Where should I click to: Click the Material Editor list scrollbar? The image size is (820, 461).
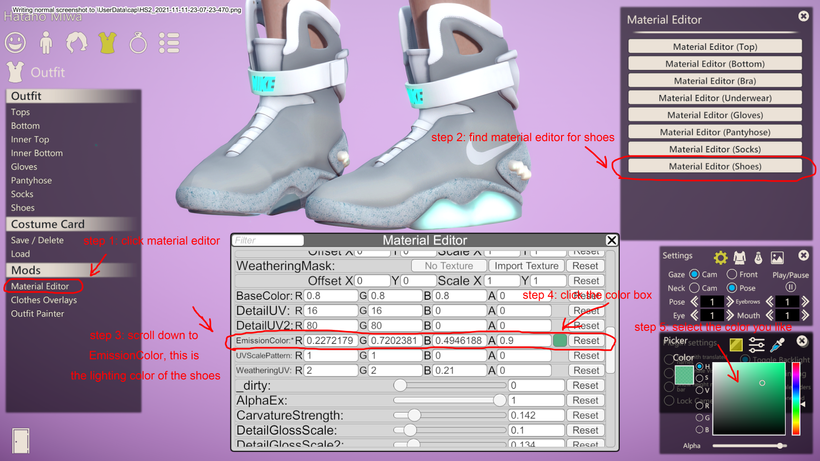tap(610, 350)
